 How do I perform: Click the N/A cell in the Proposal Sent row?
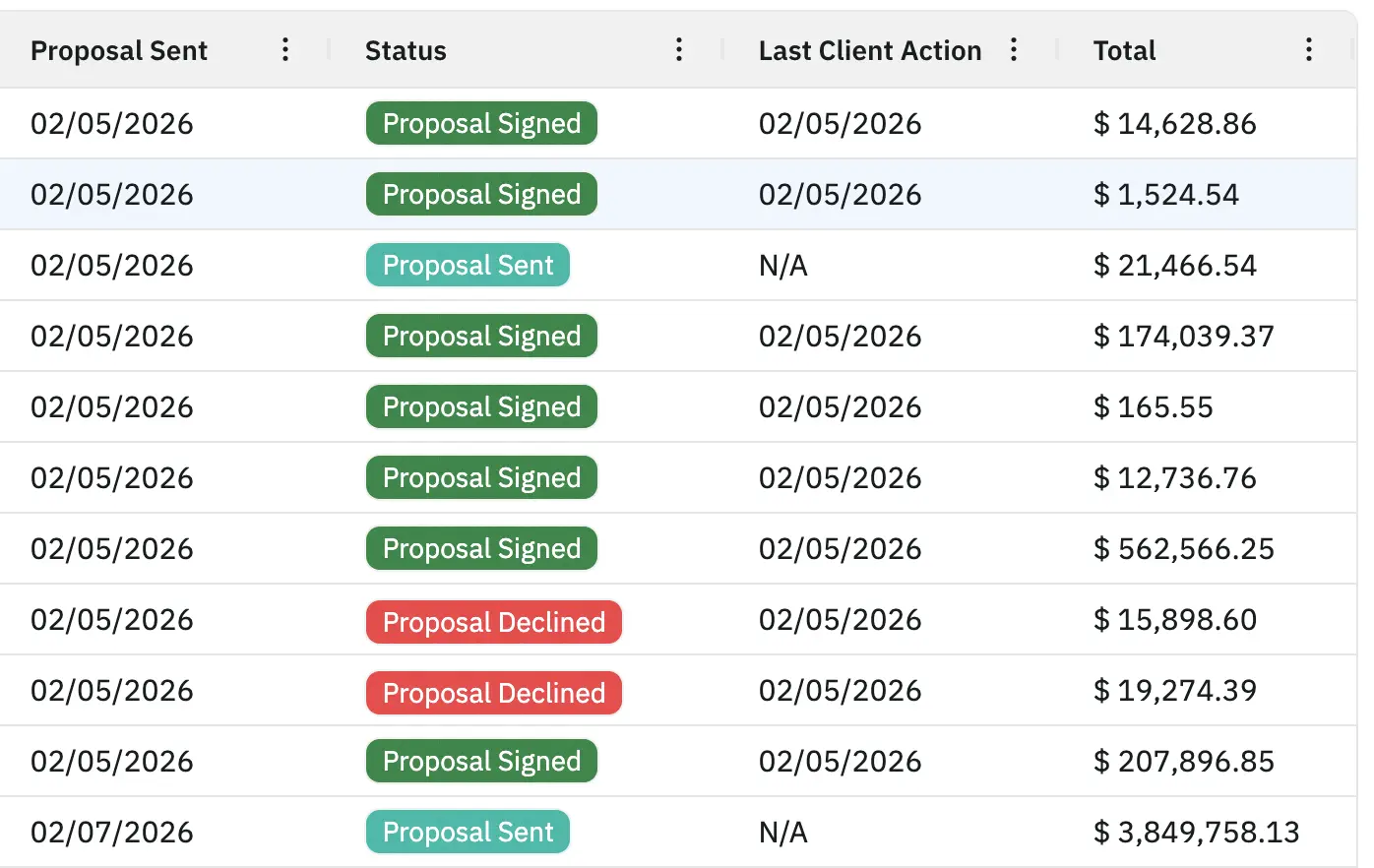pyautogui.click(x=783, y=265)
